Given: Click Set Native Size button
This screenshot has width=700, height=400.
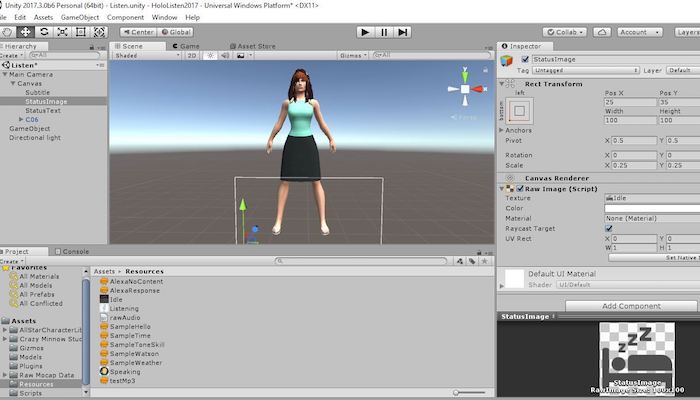Looking at the screenshot, I should pyautogui.click(x=654, y=258).
